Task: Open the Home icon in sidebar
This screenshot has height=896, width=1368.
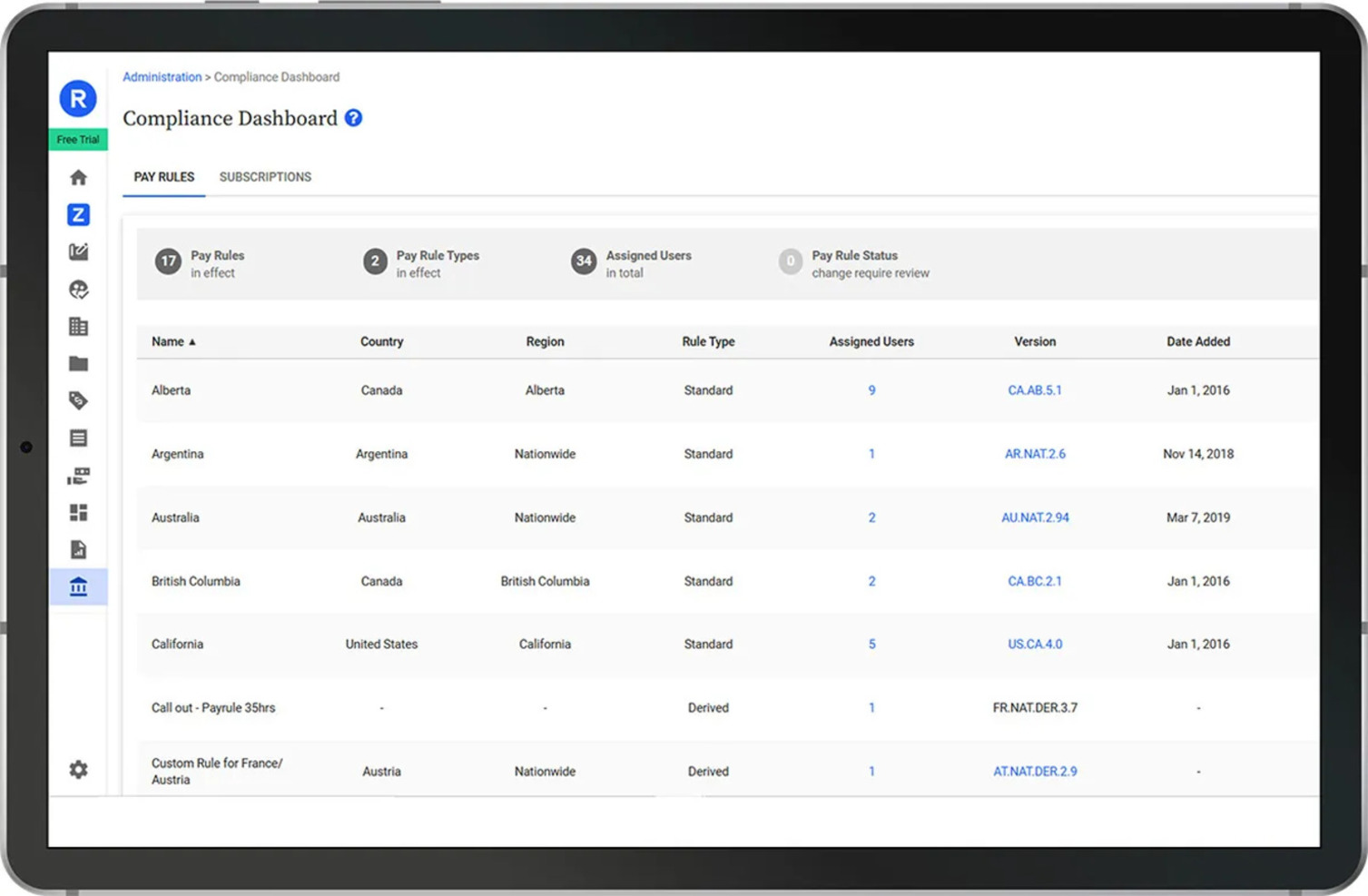Action: coord(78,178)
